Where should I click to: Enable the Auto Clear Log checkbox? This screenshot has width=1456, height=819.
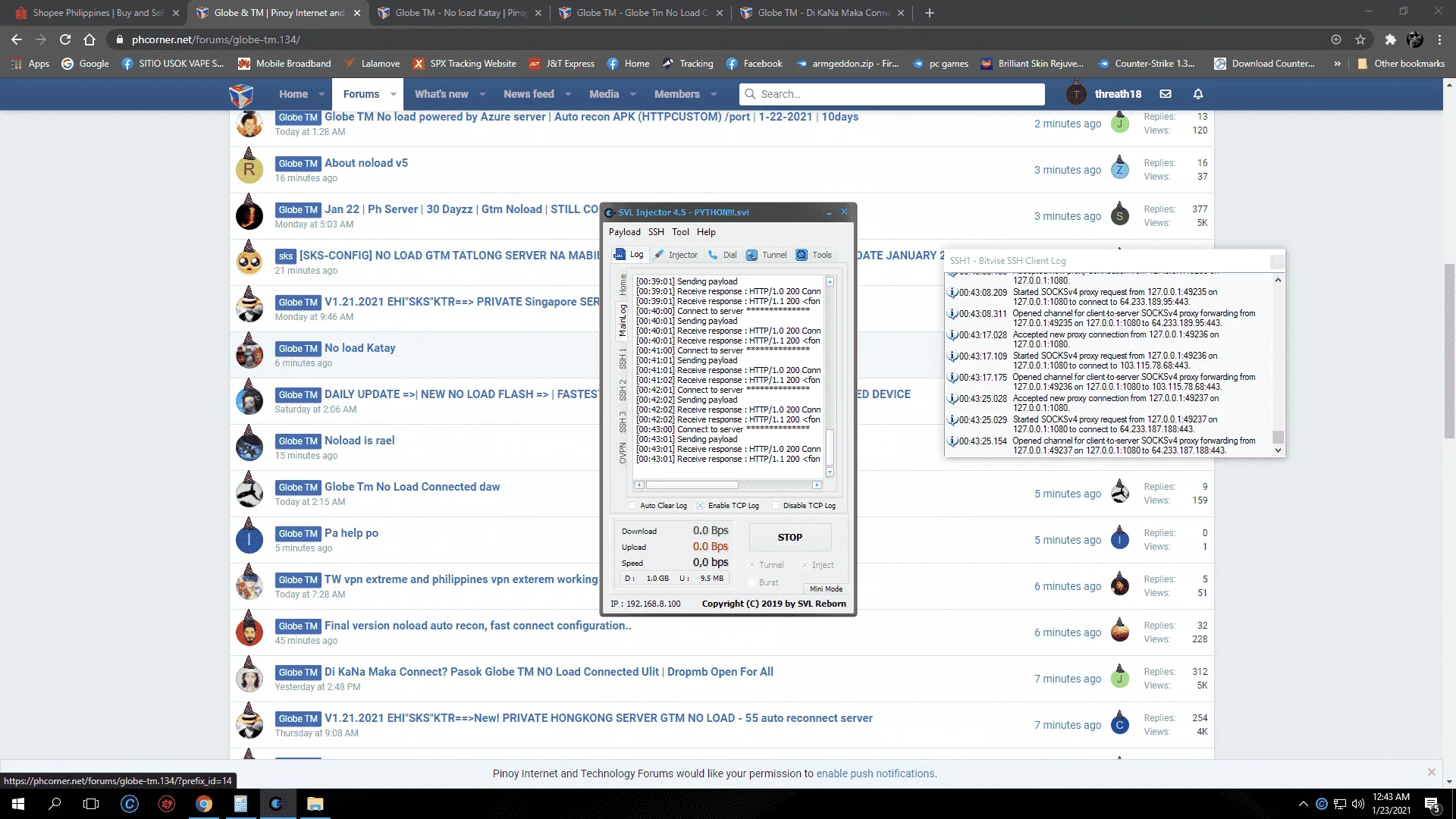pos(632,506)
